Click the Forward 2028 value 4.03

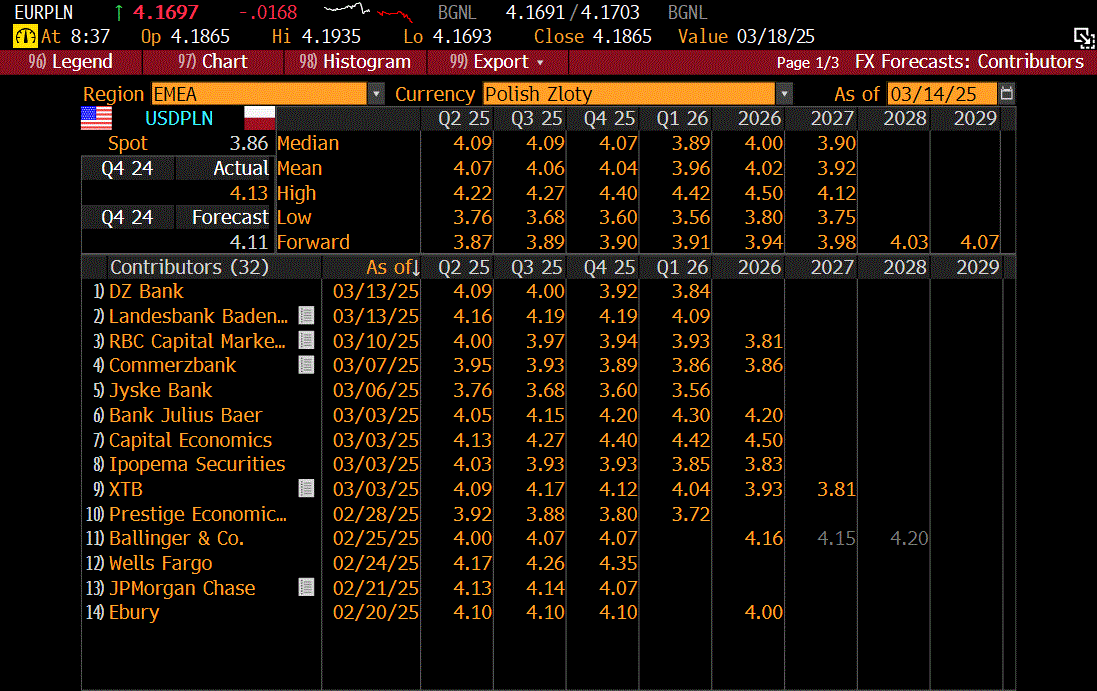[x=908, y=242]
